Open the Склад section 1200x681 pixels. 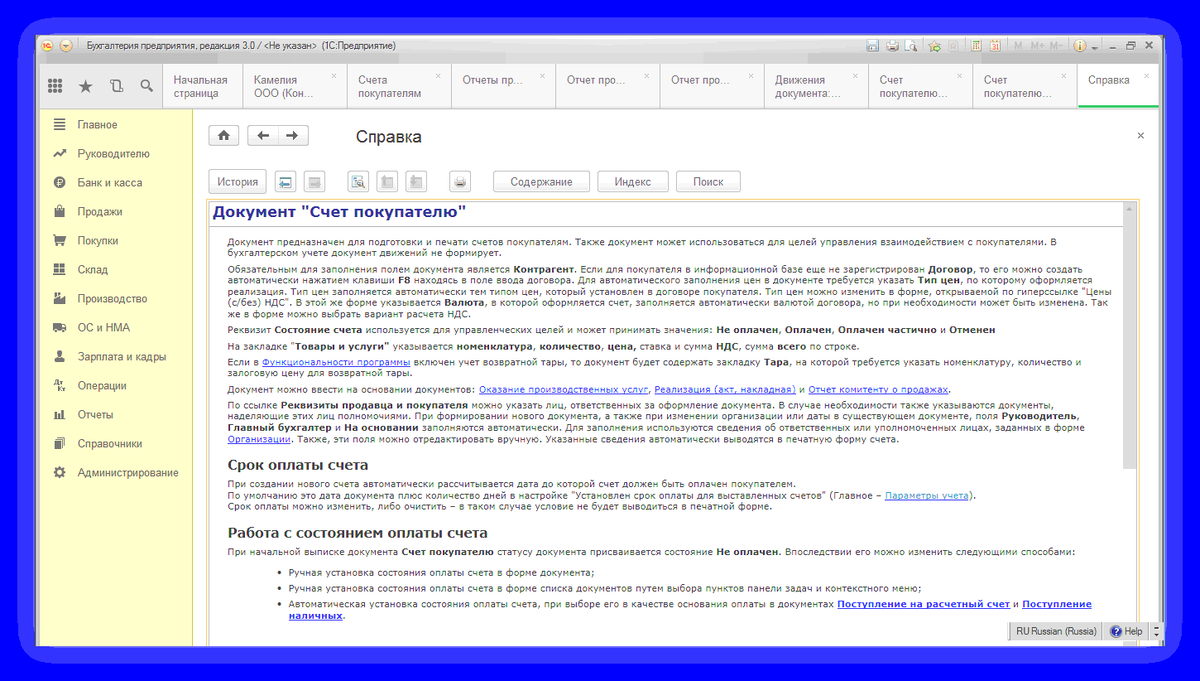[x=92, y=270]
